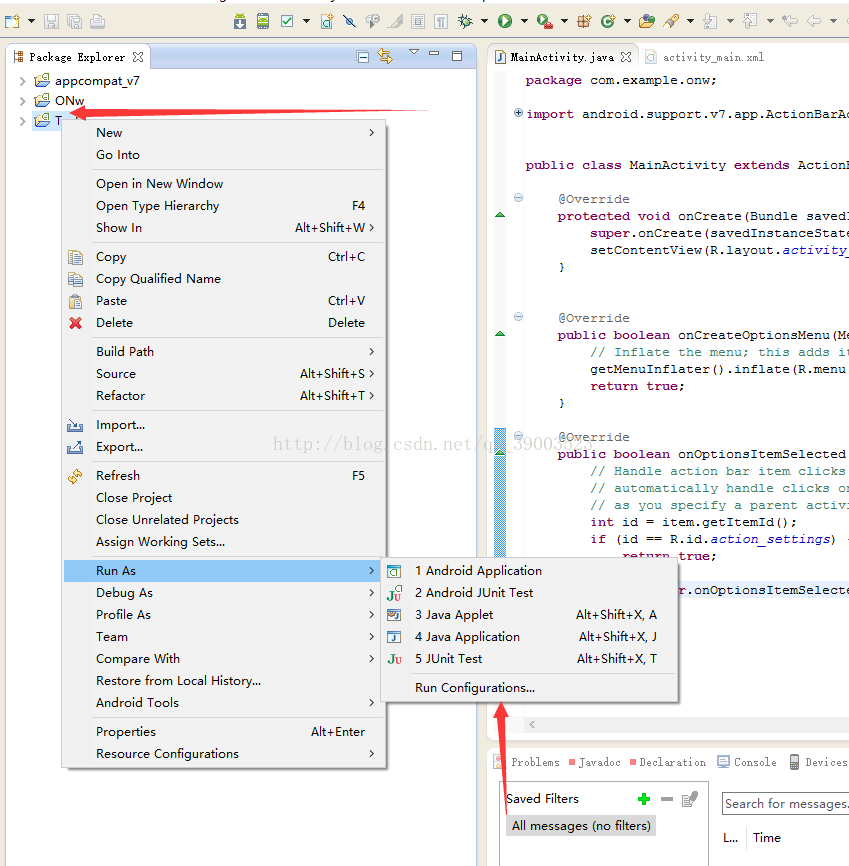Select Android Tools in the context menu
Screen dimensions: 849x866
pos(223,703)
